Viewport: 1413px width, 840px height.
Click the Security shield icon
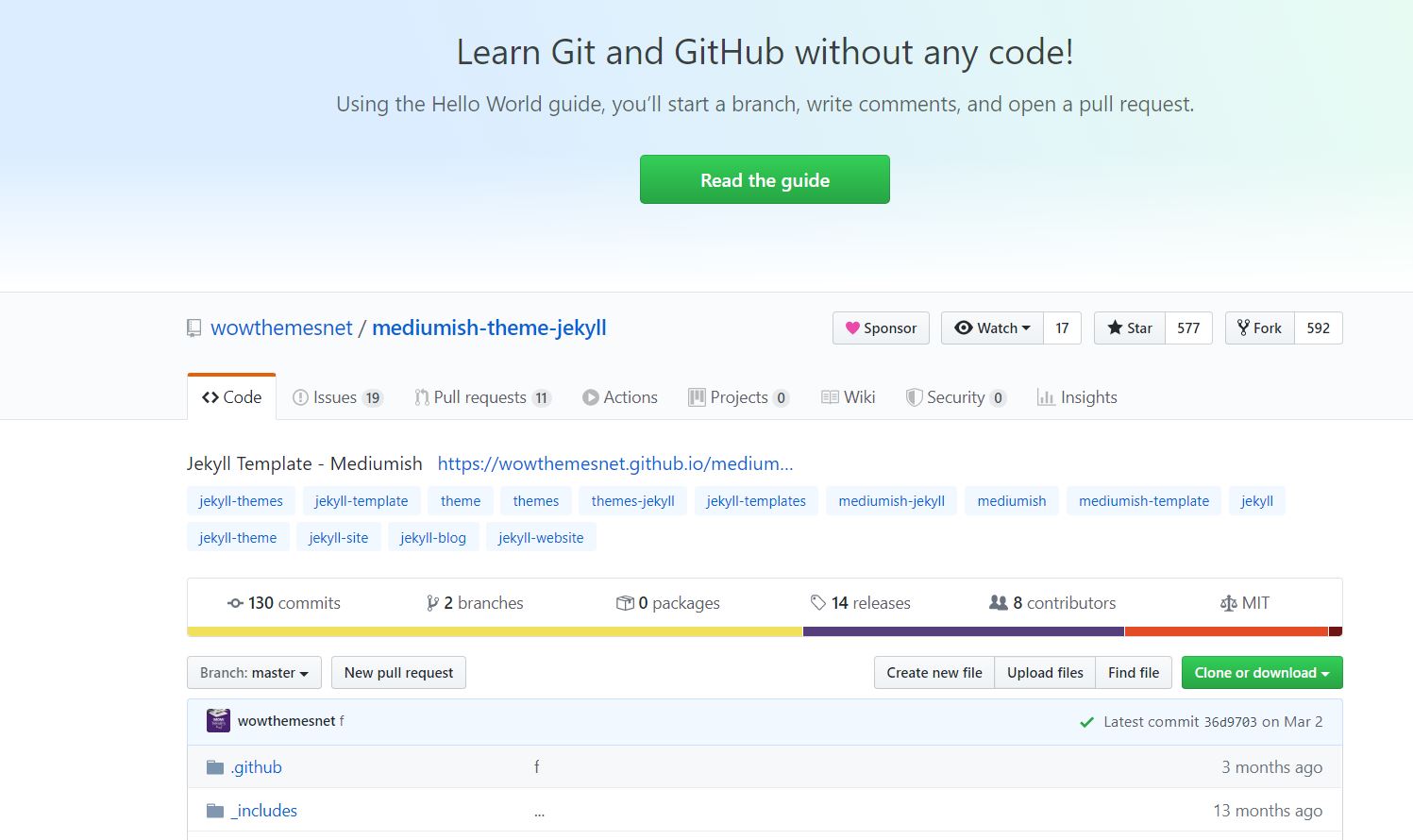(x=914, y=397)
